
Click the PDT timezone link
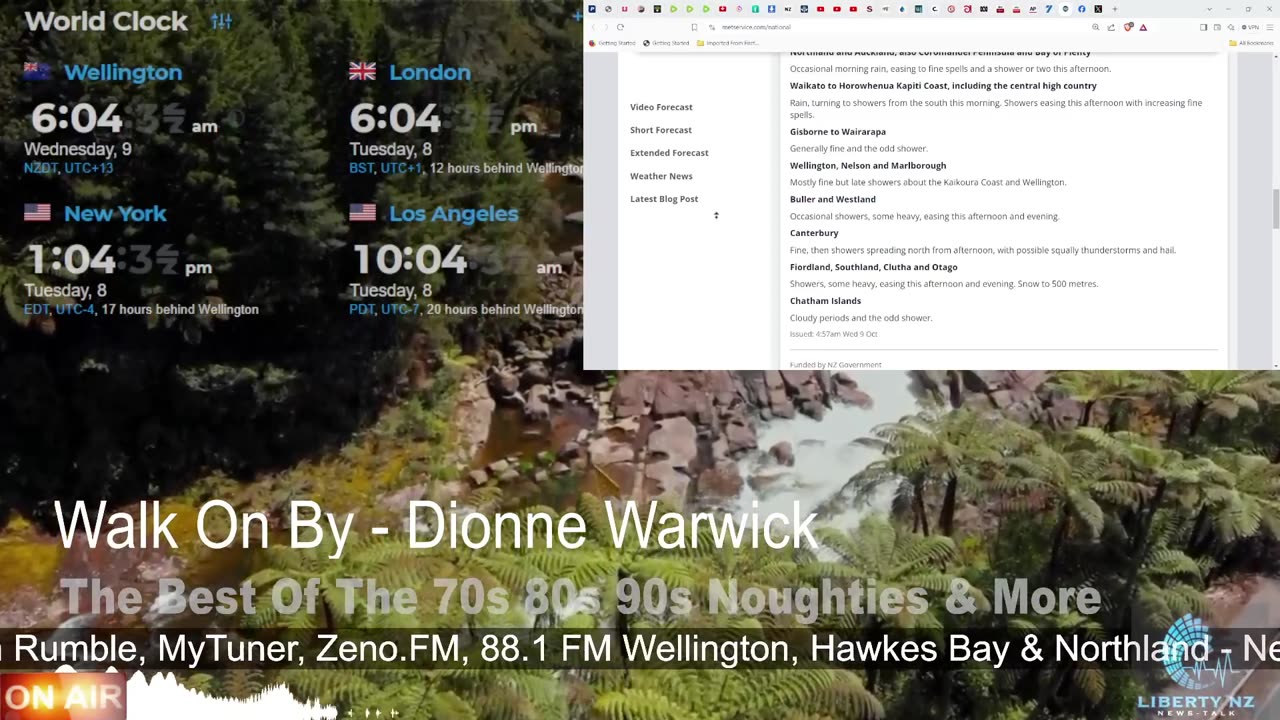point(361,309)
